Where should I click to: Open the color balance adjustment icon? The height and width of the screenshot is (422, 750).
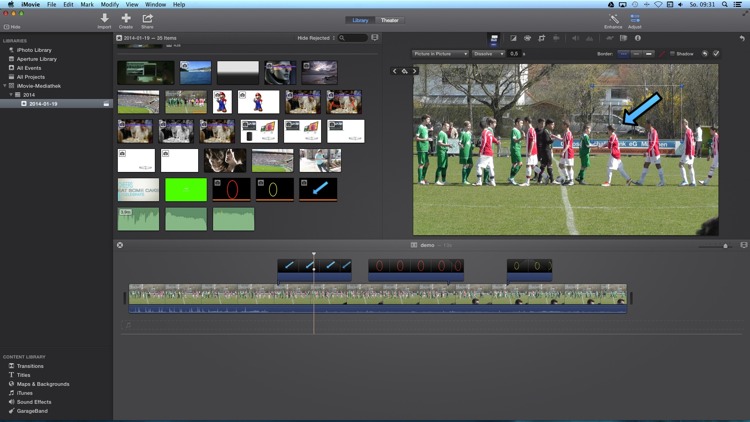(513, 38)
